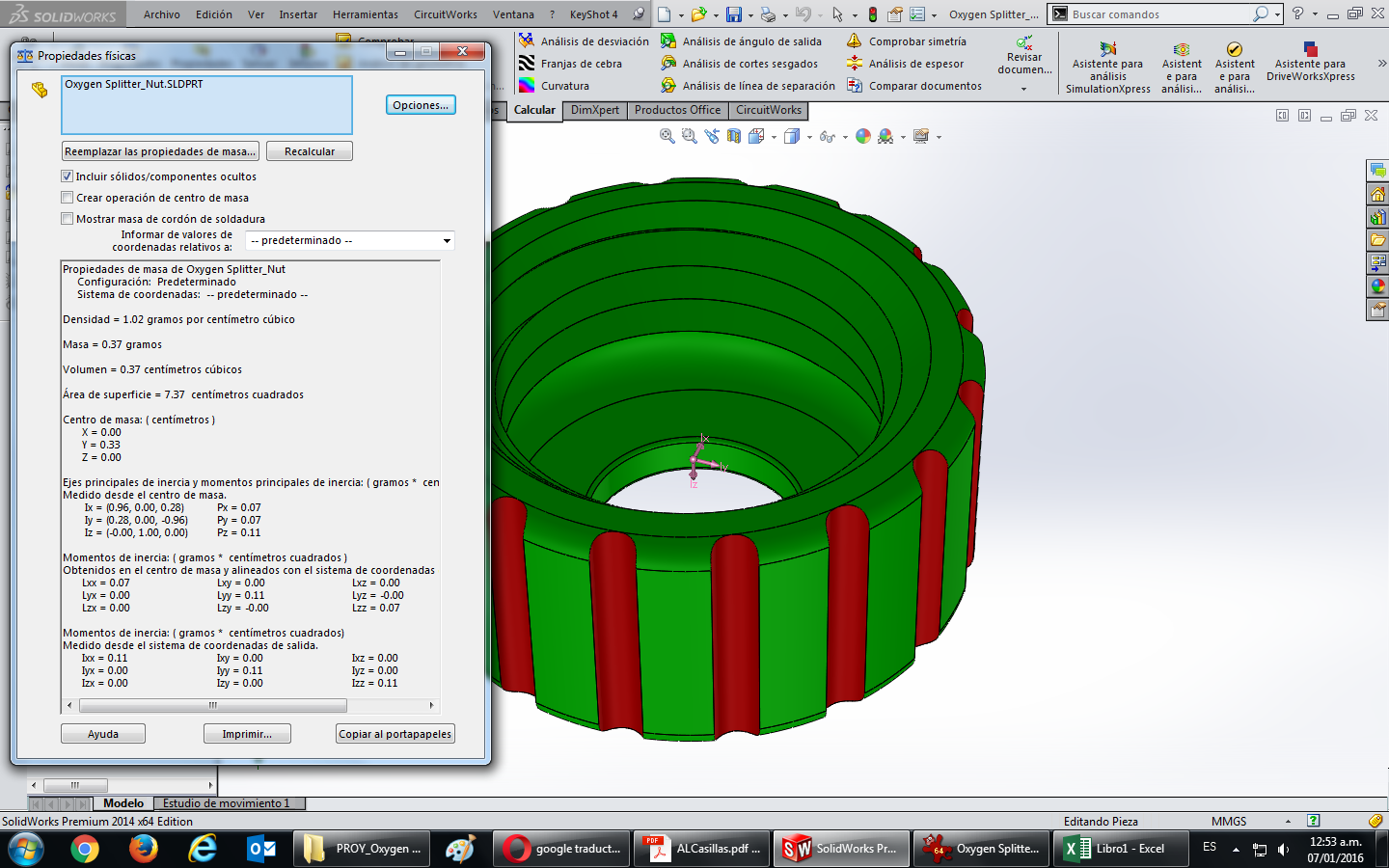The height and width of the screenshot is (868, 1389).
Task: Open Análisis de cortes sesgados
Action: click(x=739, y=64)
